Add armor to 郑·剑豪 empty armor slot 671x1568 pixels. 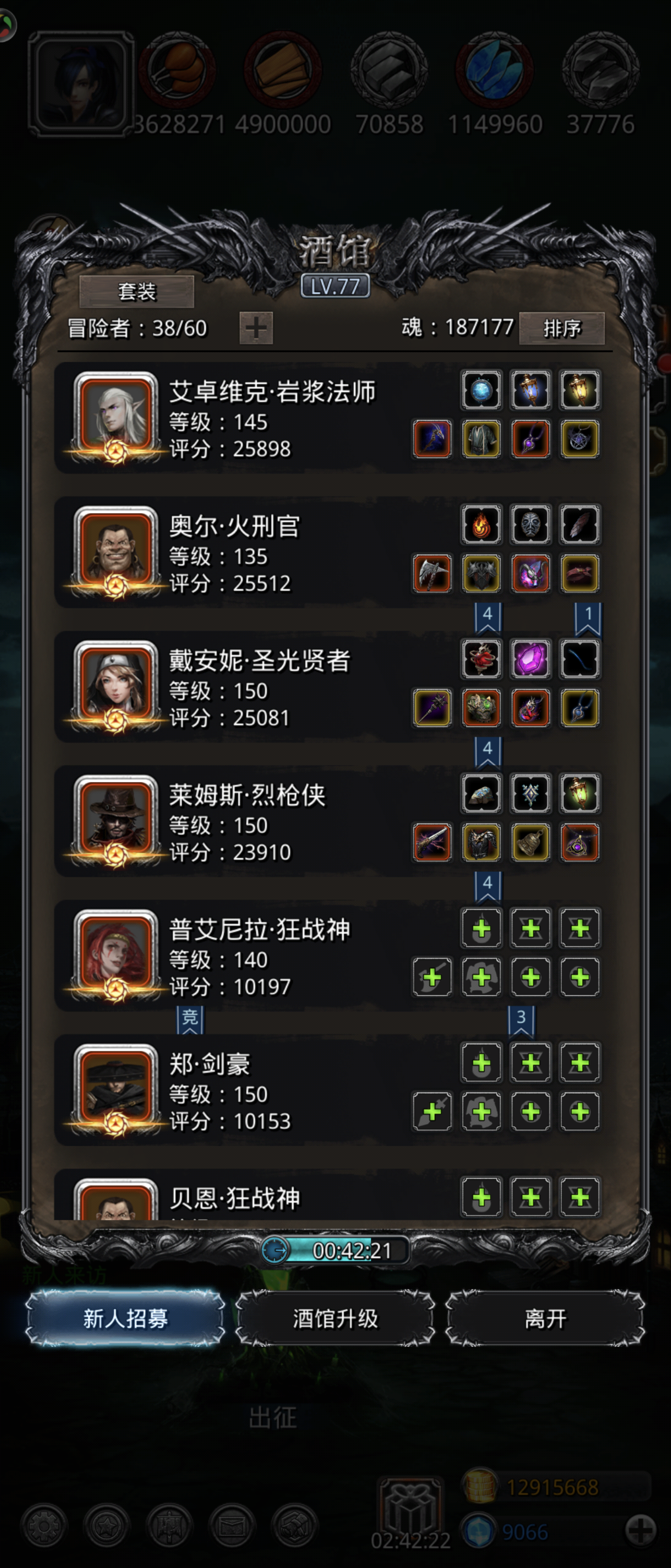(481, 1111)
